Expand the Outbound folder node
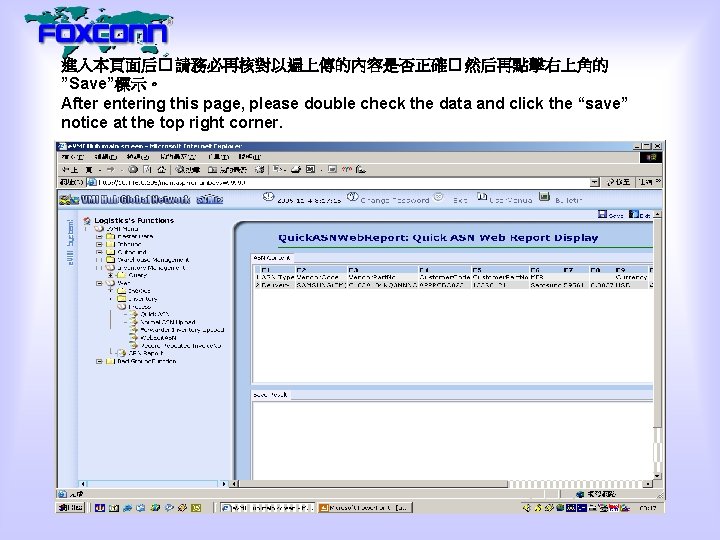 [x=99, y=252]
